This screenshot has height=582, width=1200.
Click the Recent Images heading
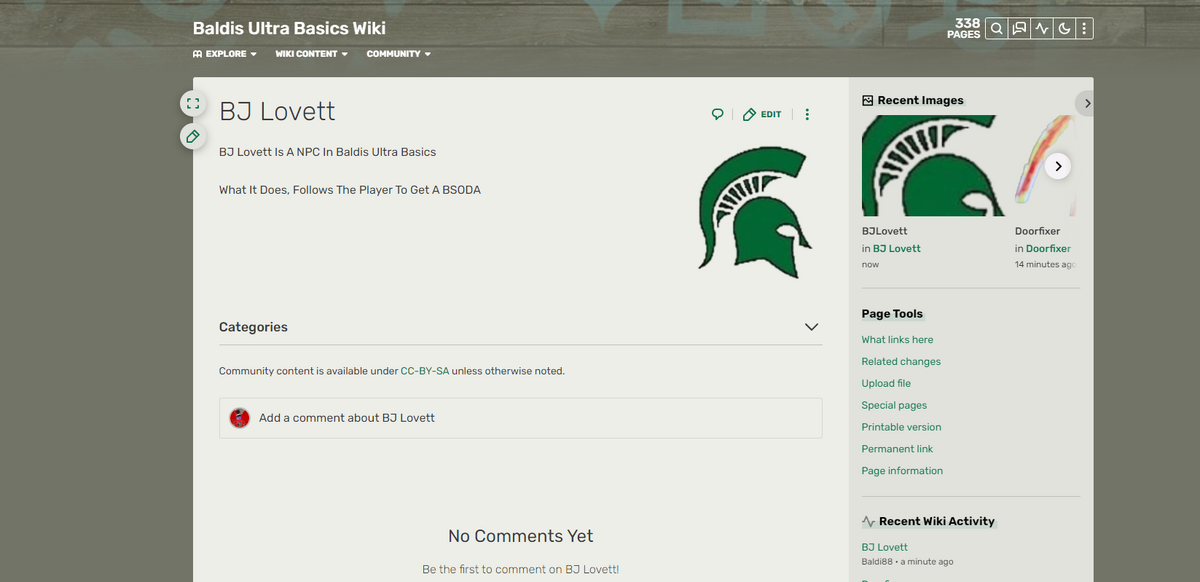pyautogui.click(x=921, y=100)
